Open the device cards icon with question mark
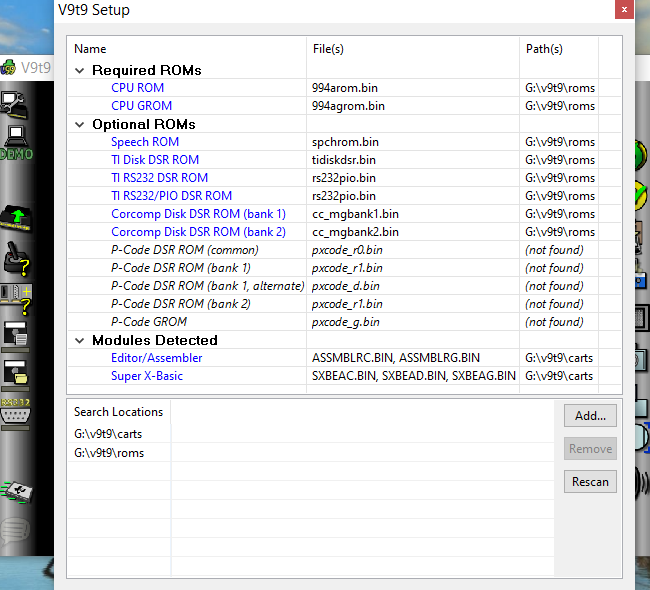Screen dimensions: 650x590 pyautogui.click(x=17, y=299)
